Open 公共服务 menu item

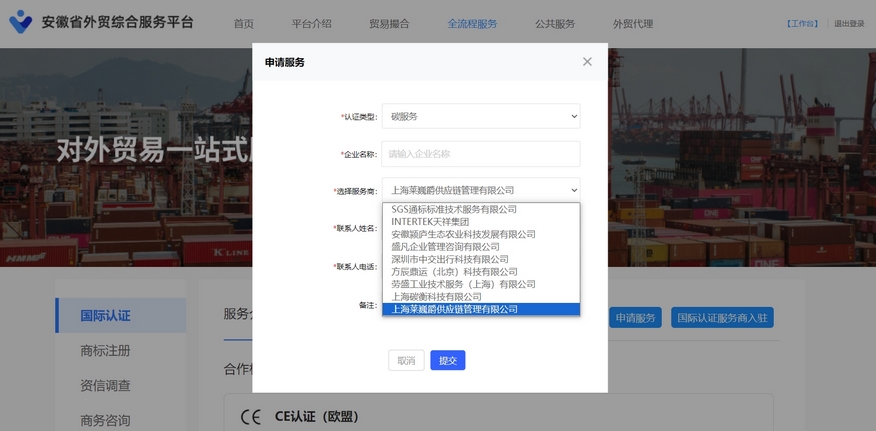(x=555, y=24)
